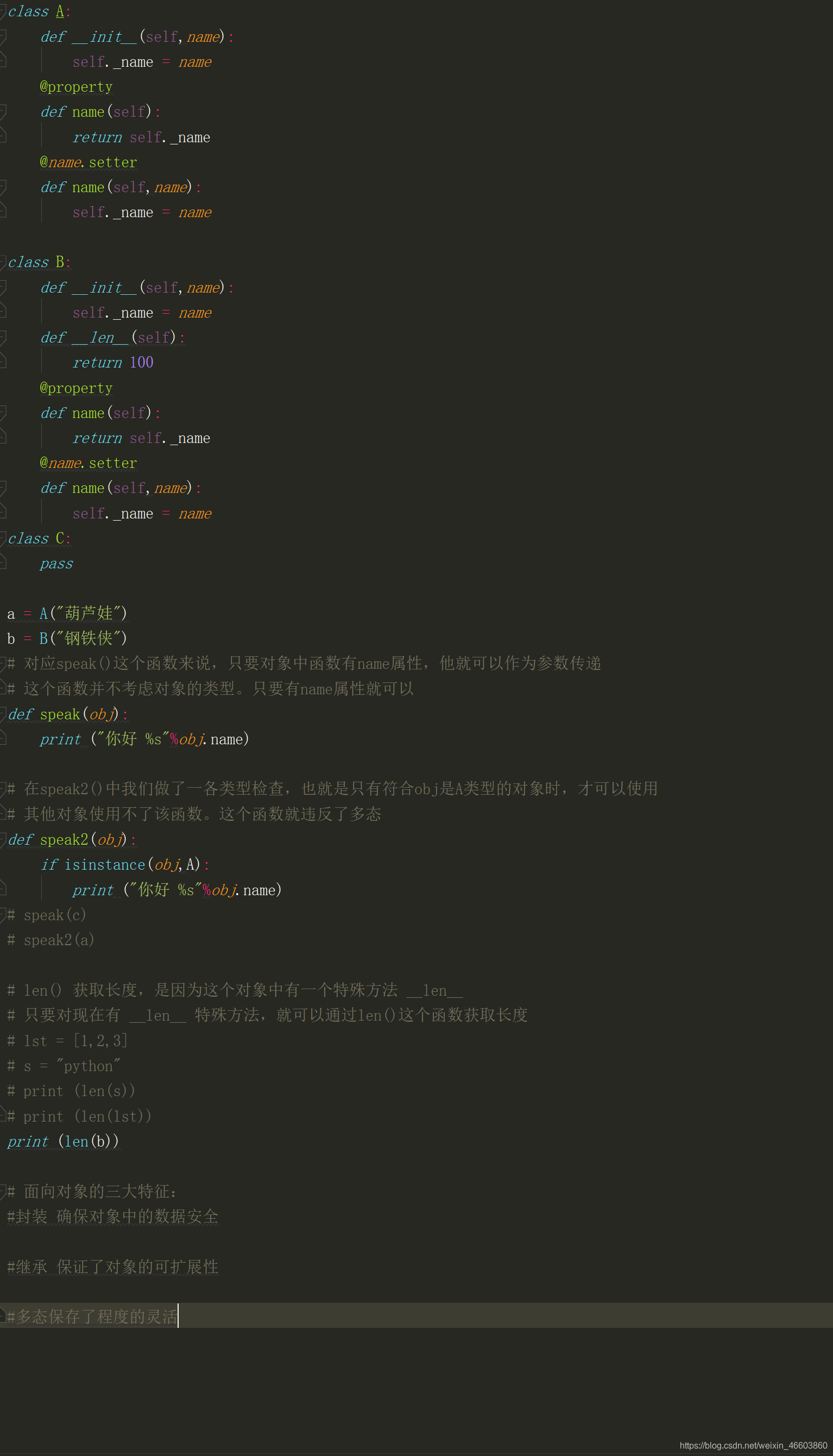
Task: Click the comment '# 这个函数并不考虑对象的类型'
Action: click(x=210, y=688)
